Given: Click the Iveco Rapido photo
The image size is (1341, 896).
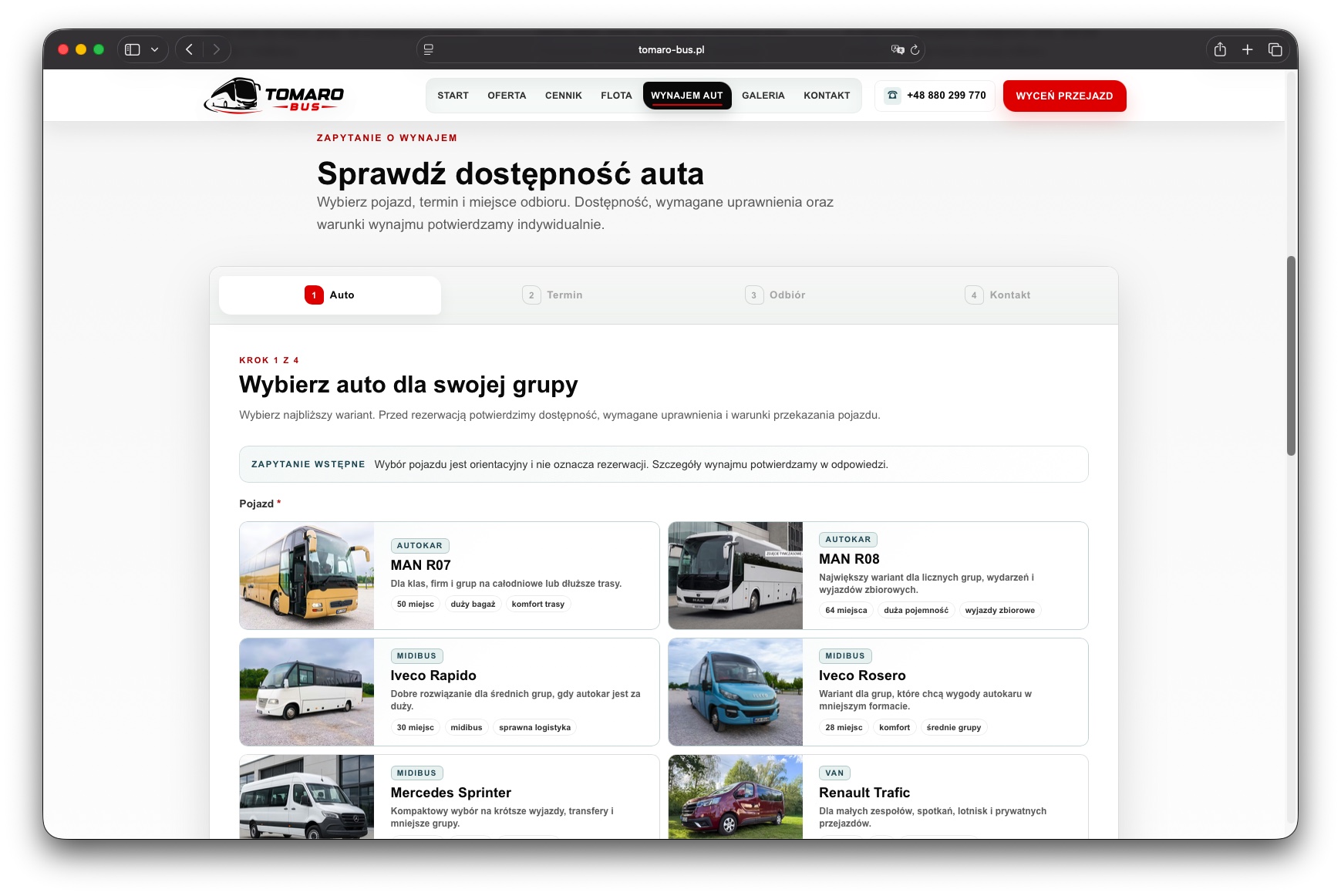Looking at the screenshot, I should tap(307, 692).
